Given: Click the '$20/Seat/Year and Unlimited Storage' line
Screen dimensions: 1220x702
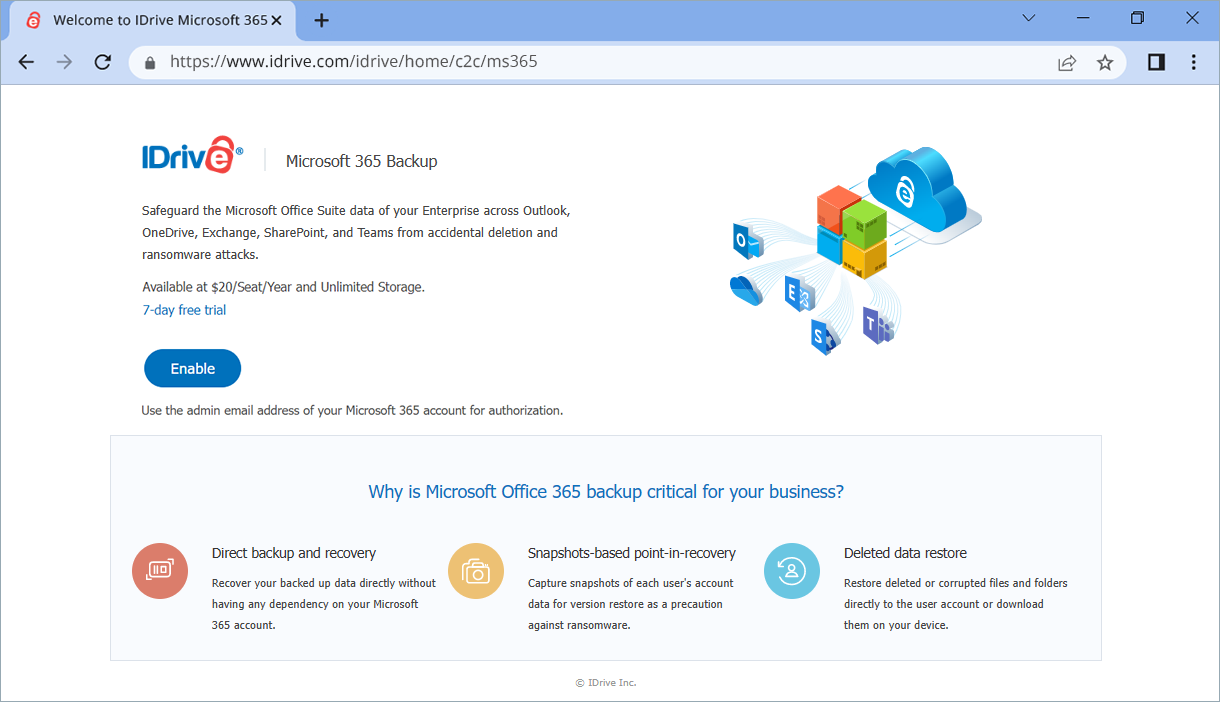Looking at the screenshot, I should coord(283,287).
